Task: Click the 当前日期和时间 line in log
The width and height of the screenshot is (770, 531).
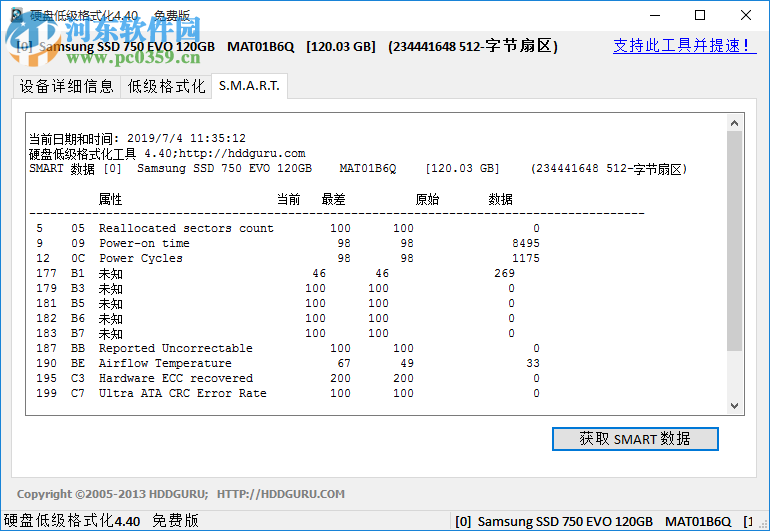Action: [x=137, y=139]
